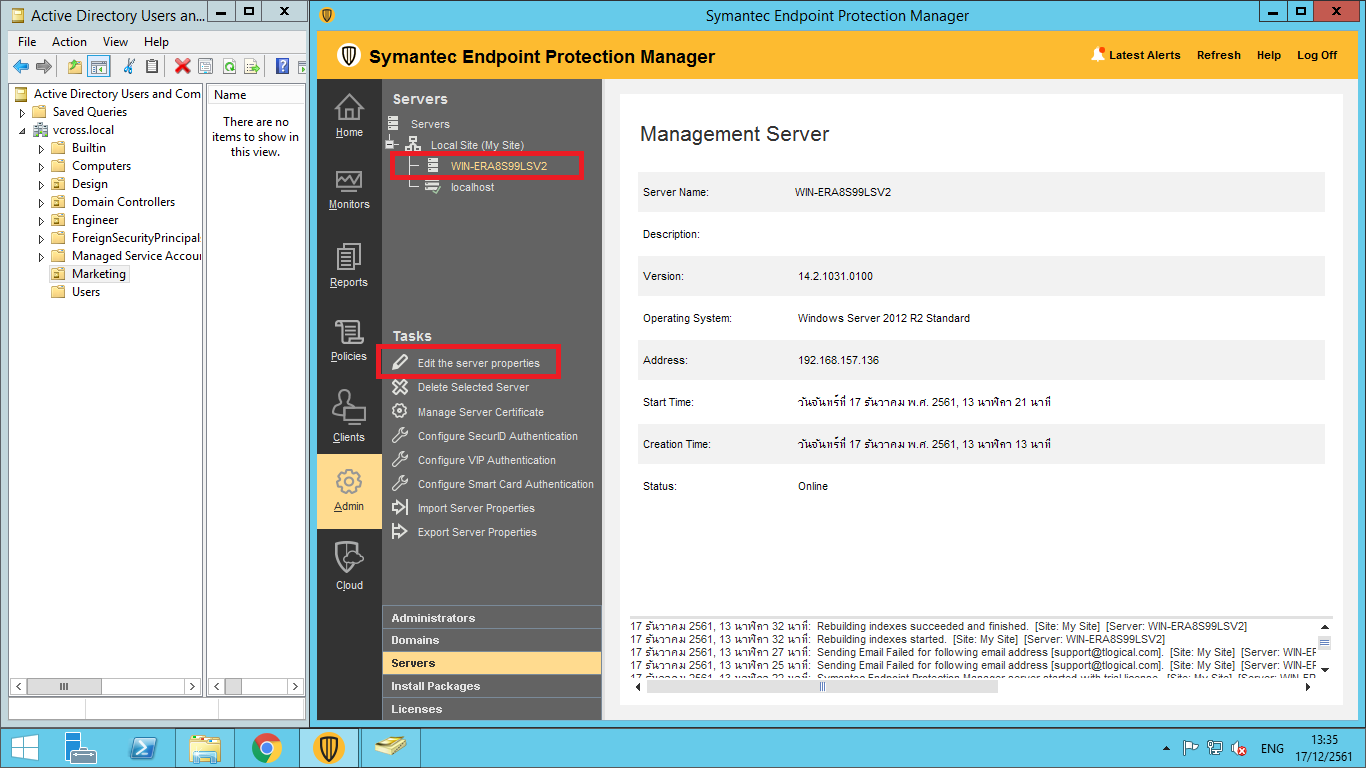Viewport: 1366px width, 768px height.
Task: Open the Policies section
Action: [349, 340]
